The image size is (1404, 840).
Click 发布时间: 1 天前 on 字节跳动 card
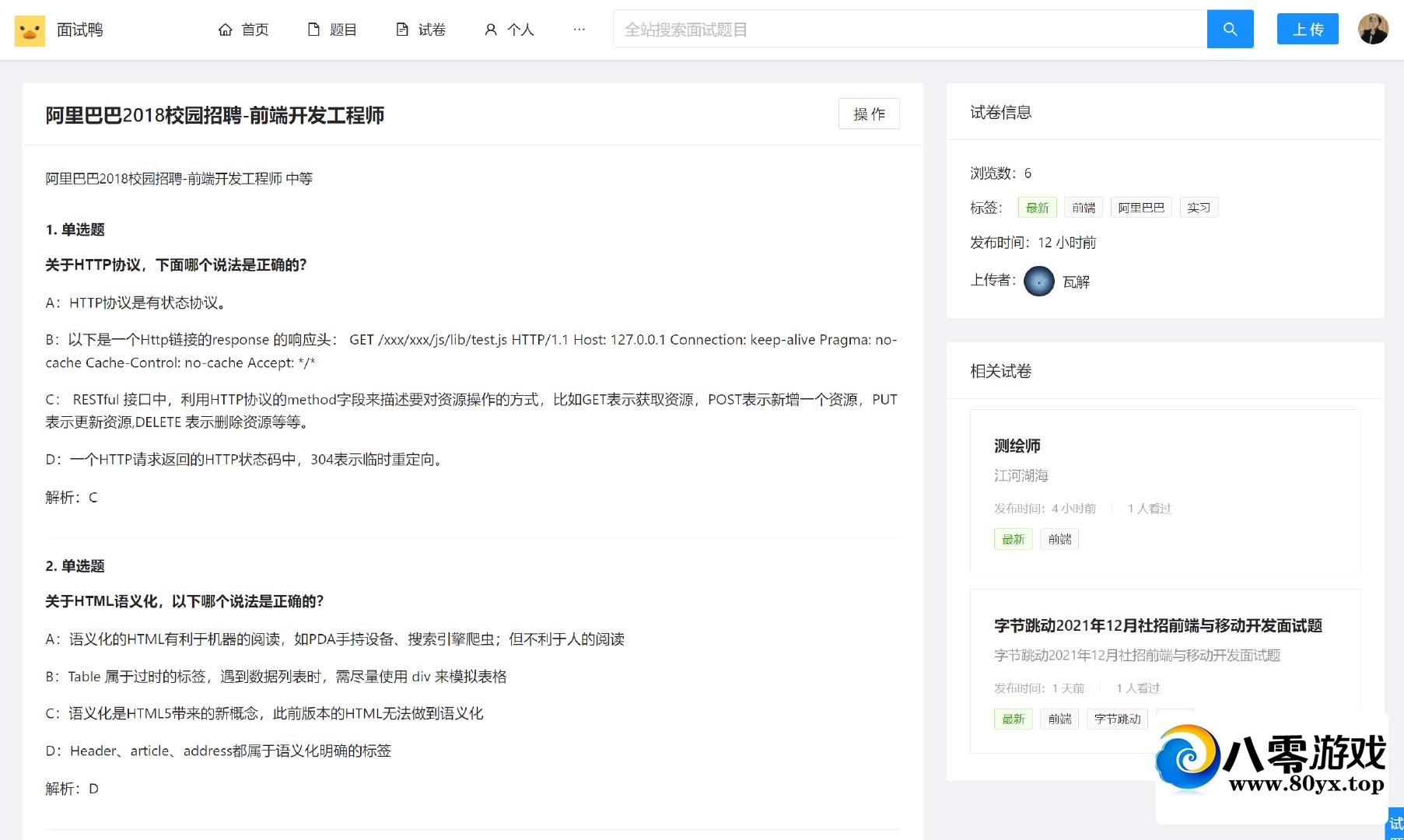click(x=1039, y=688)
